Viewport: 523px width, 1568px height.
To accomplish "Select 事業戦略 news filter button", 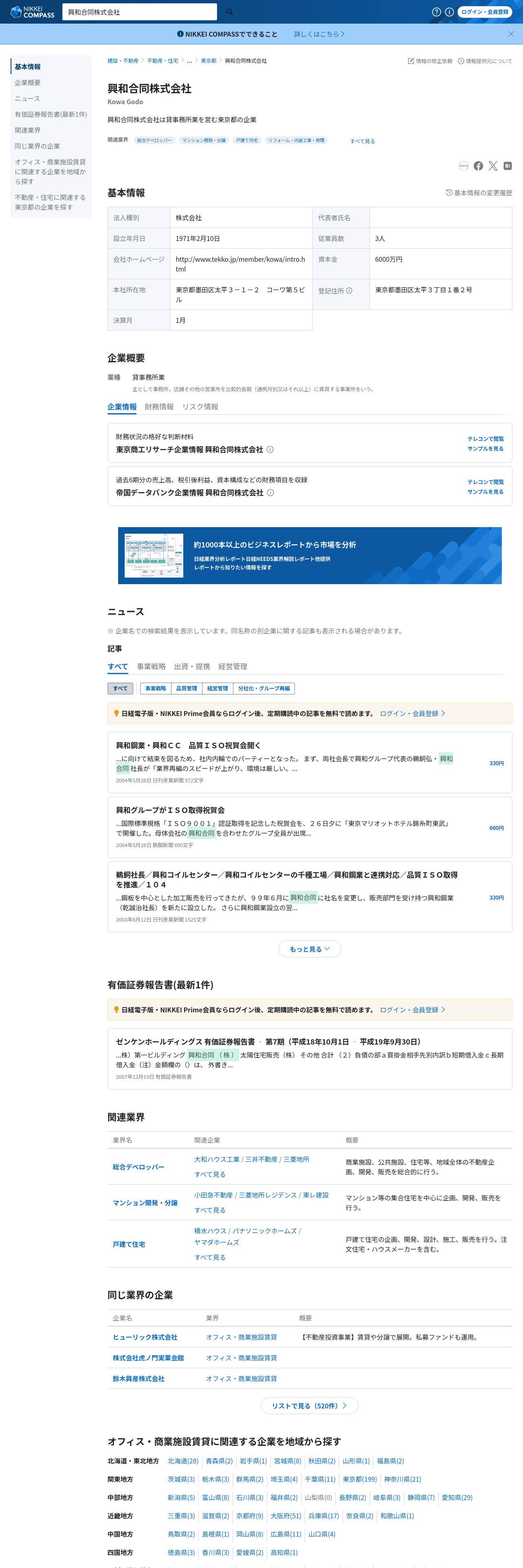I will click(x=156, y=688).
